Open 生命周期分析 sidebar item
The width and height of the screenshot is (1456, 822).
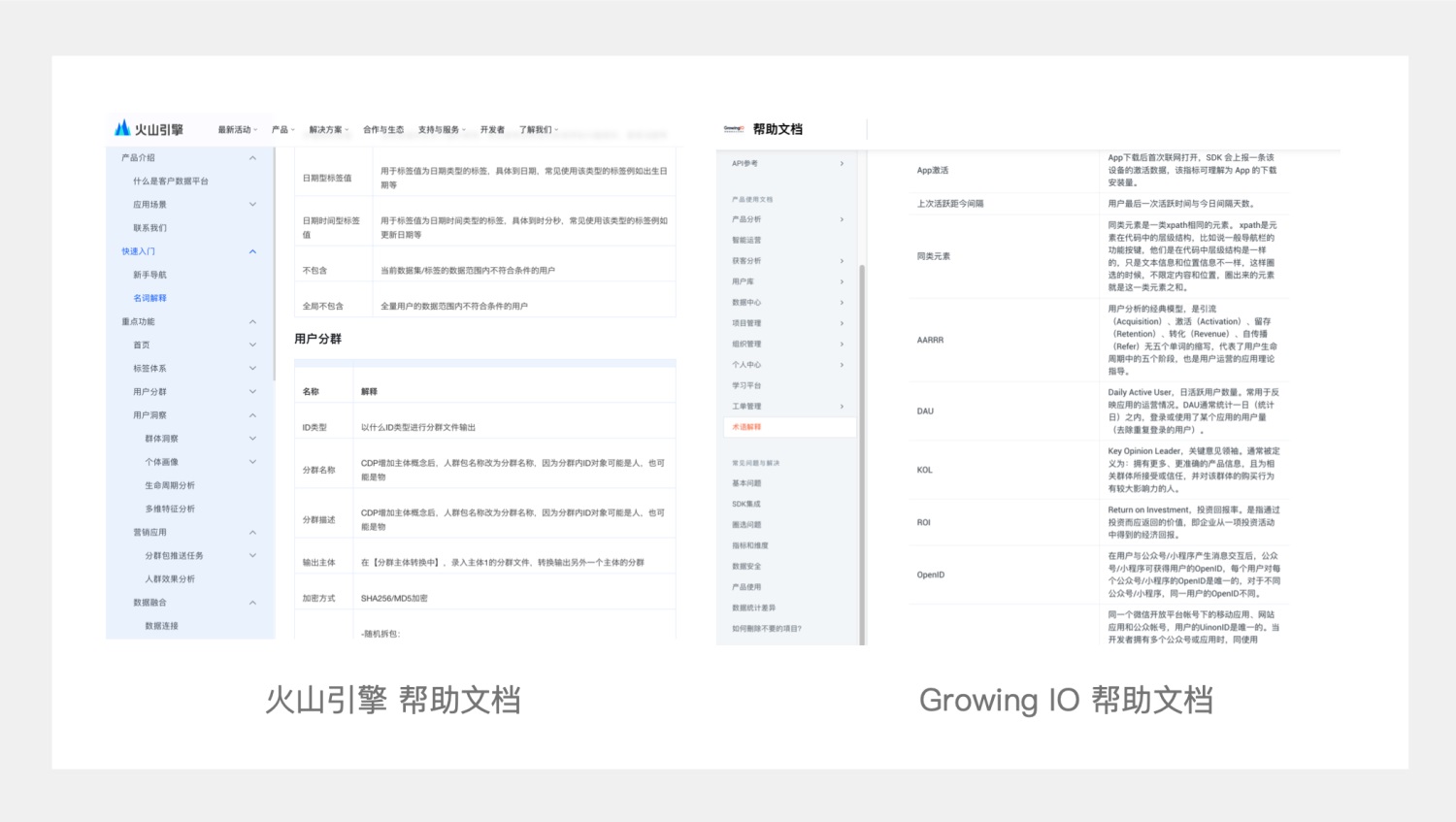(170, 485)
